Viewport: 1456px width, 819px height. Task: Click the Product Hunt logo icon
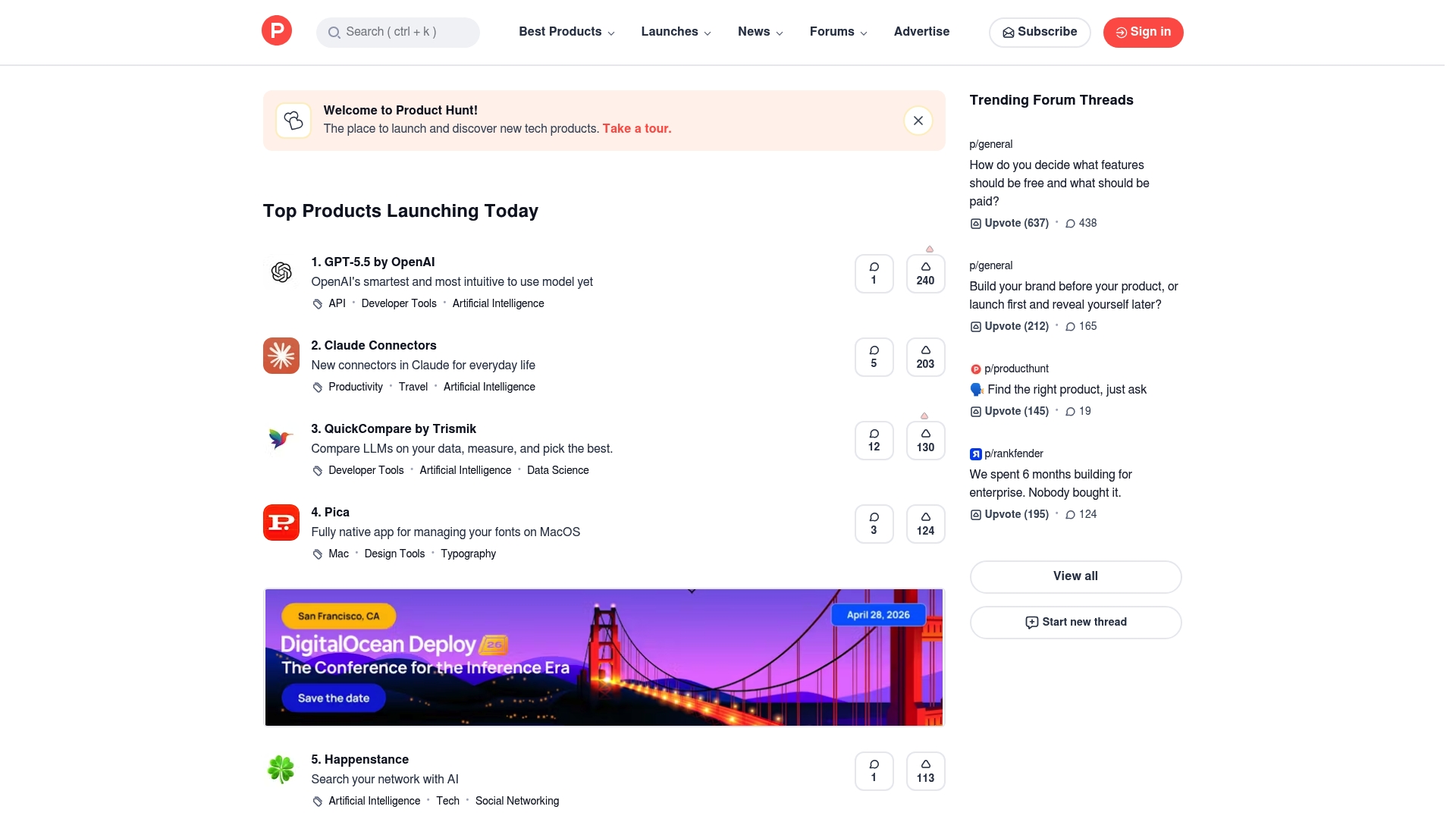[277, 31]
